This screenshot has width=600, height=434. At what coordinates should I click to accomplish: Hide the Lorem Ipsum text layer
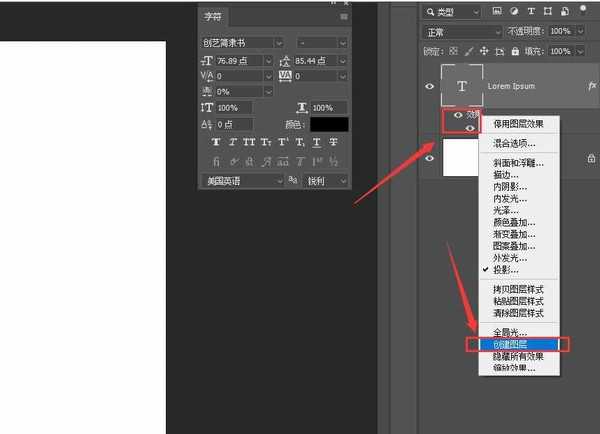pyautogui.click(x=430, y=87)
